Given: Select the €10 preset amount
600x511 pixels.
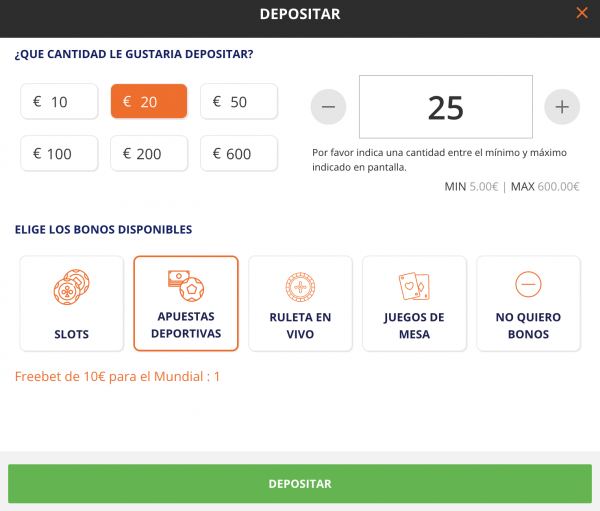Looking at the screenshot, I should click(59, 101).
